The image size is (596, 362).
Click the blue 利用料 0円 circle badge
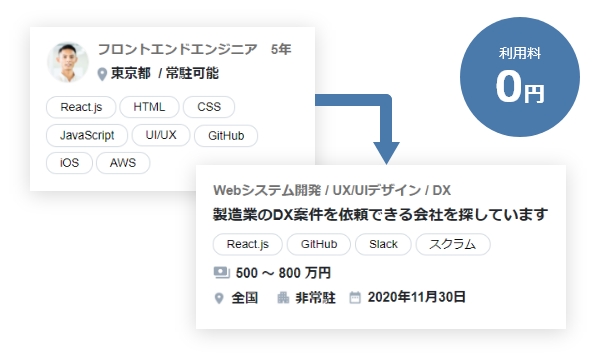coord(520,77)
